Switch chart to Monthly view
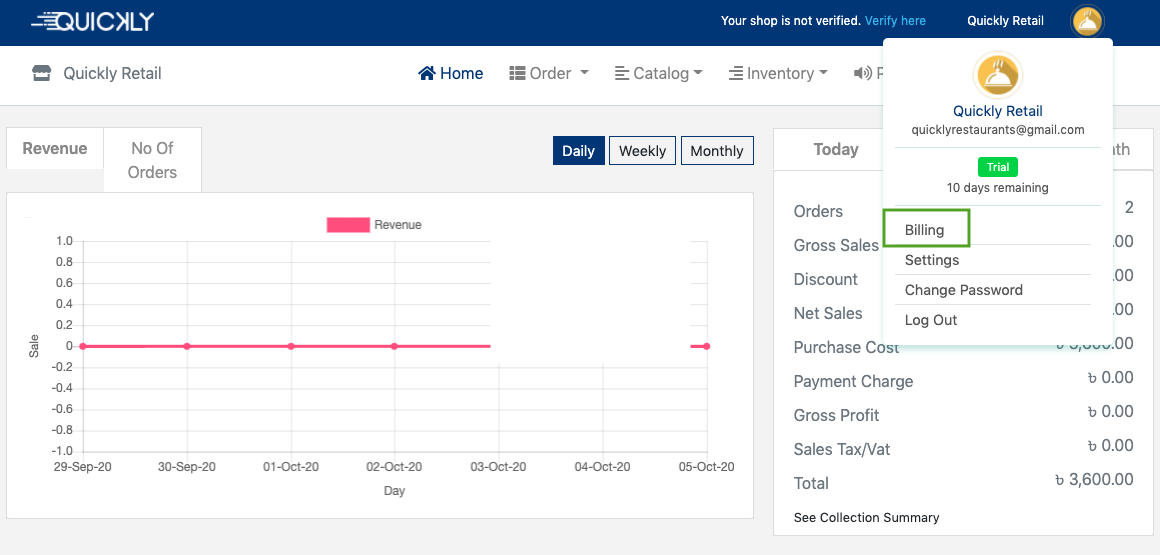The width and height of the screenshot is (1160, 555). click(717, 151)
